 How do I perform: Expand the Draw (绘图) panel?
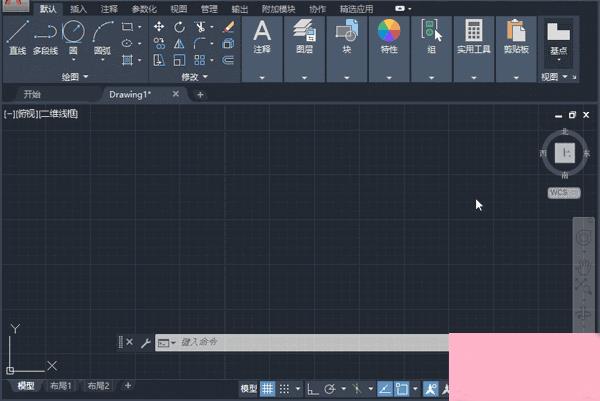tap(75, 77)
